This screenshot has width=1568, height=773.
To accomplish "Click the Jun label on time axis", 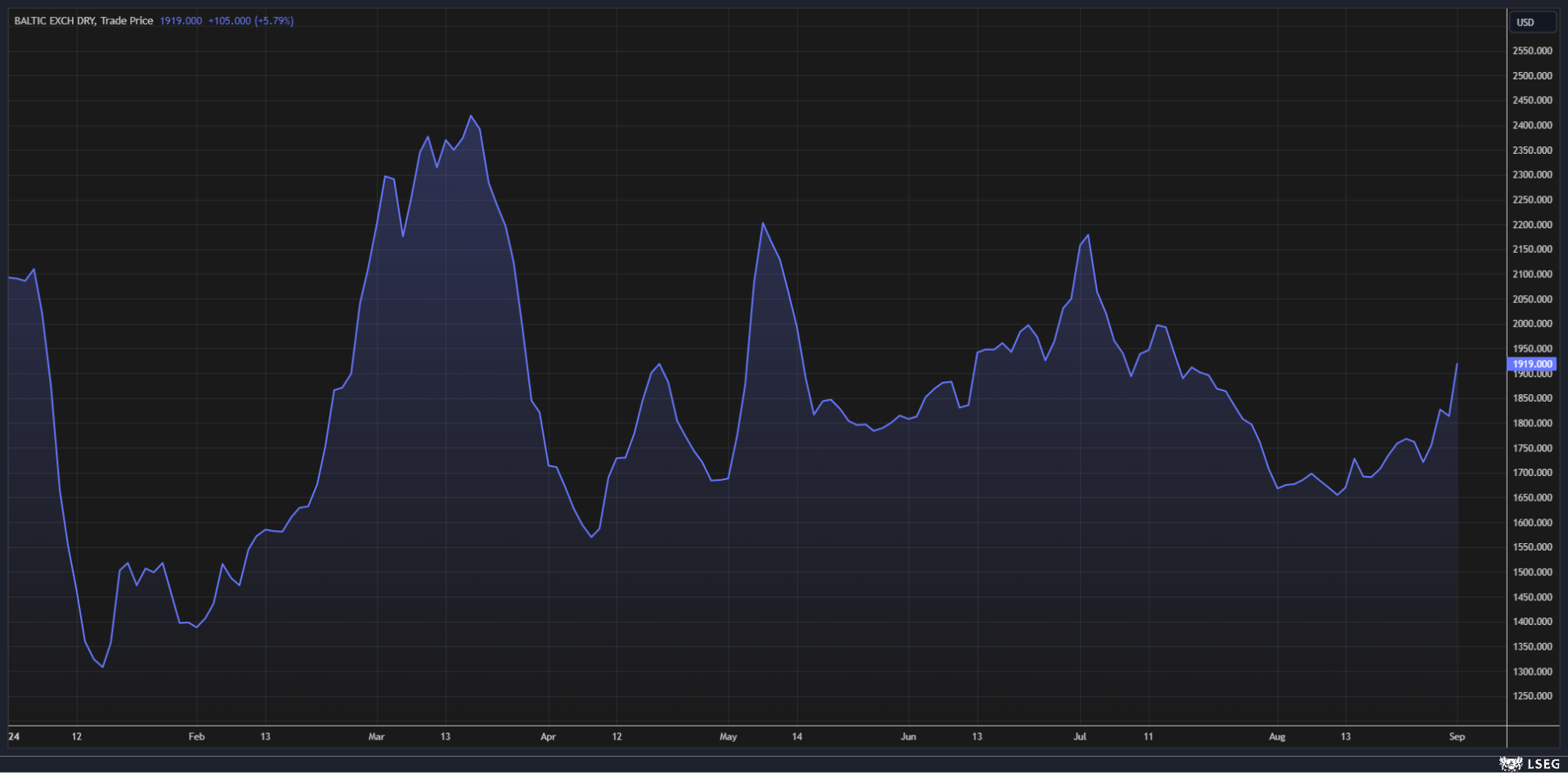I will coord(908,736).
